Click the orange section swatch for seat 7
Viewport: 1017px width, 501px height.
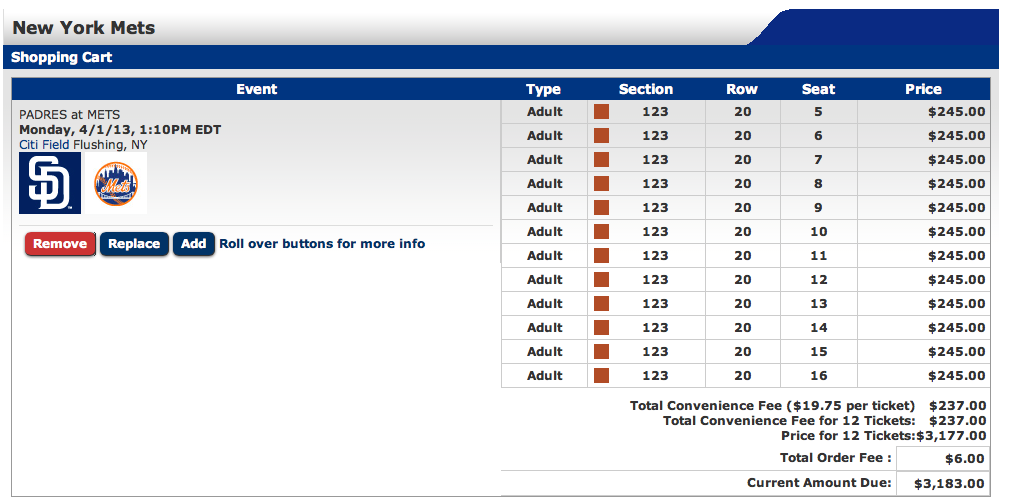pos(601,160)
